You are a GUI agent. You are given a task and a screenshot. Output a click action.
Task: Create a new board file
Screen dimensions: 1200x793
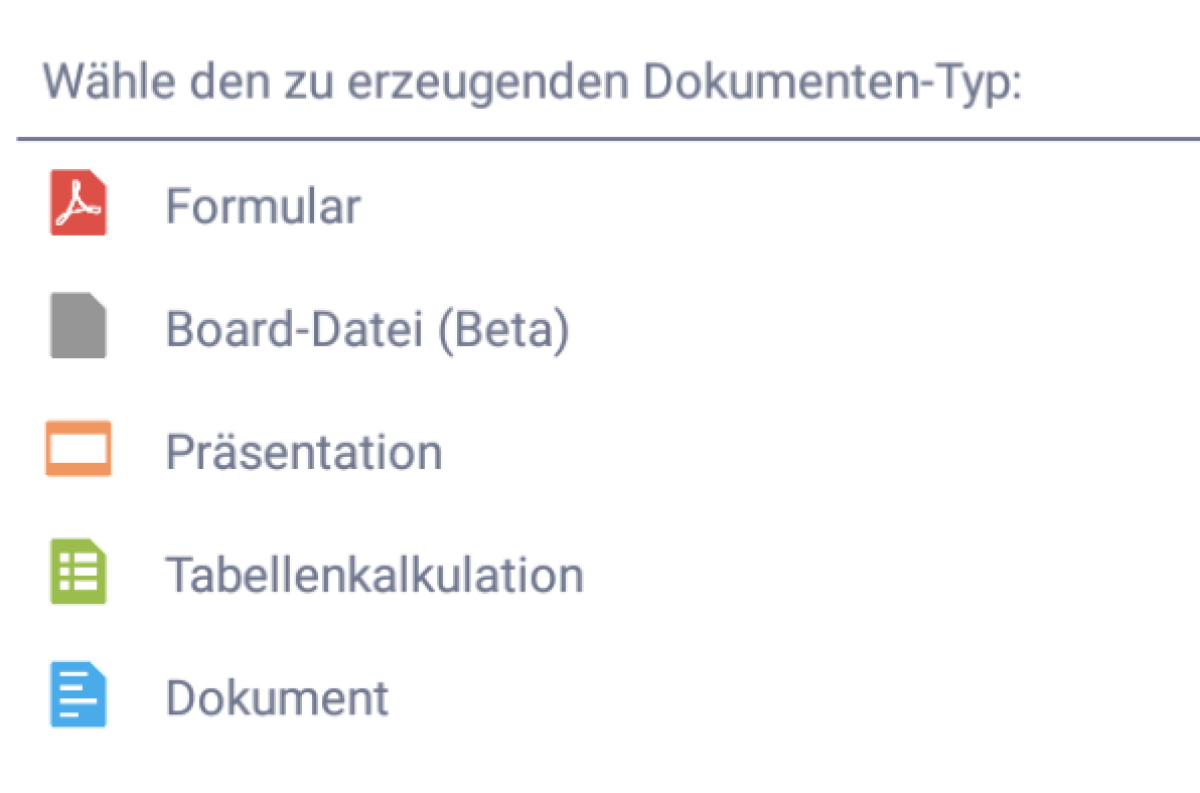[366, 329]
